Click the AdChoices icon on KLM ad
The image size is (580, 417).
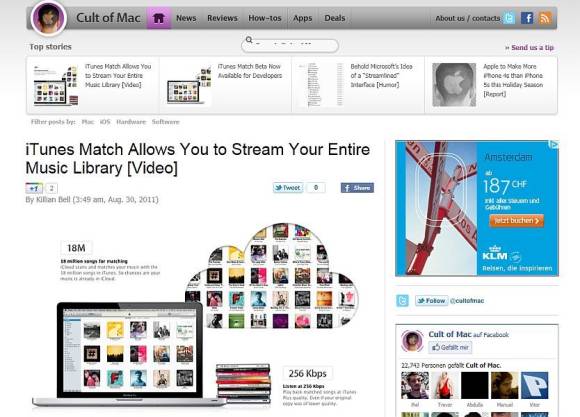554,145
